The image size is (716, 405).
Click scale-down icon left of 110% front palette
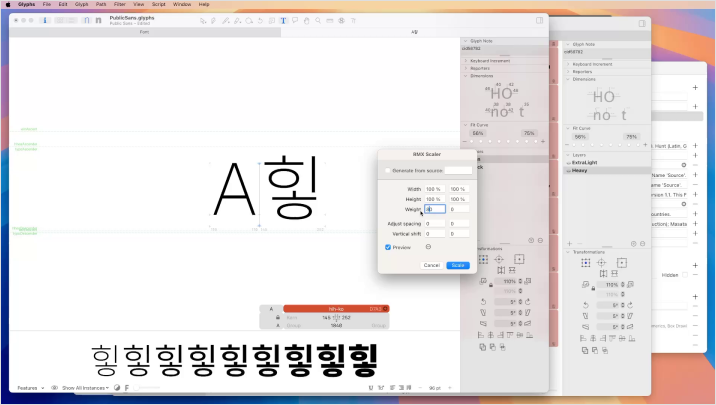pos(483,281)
